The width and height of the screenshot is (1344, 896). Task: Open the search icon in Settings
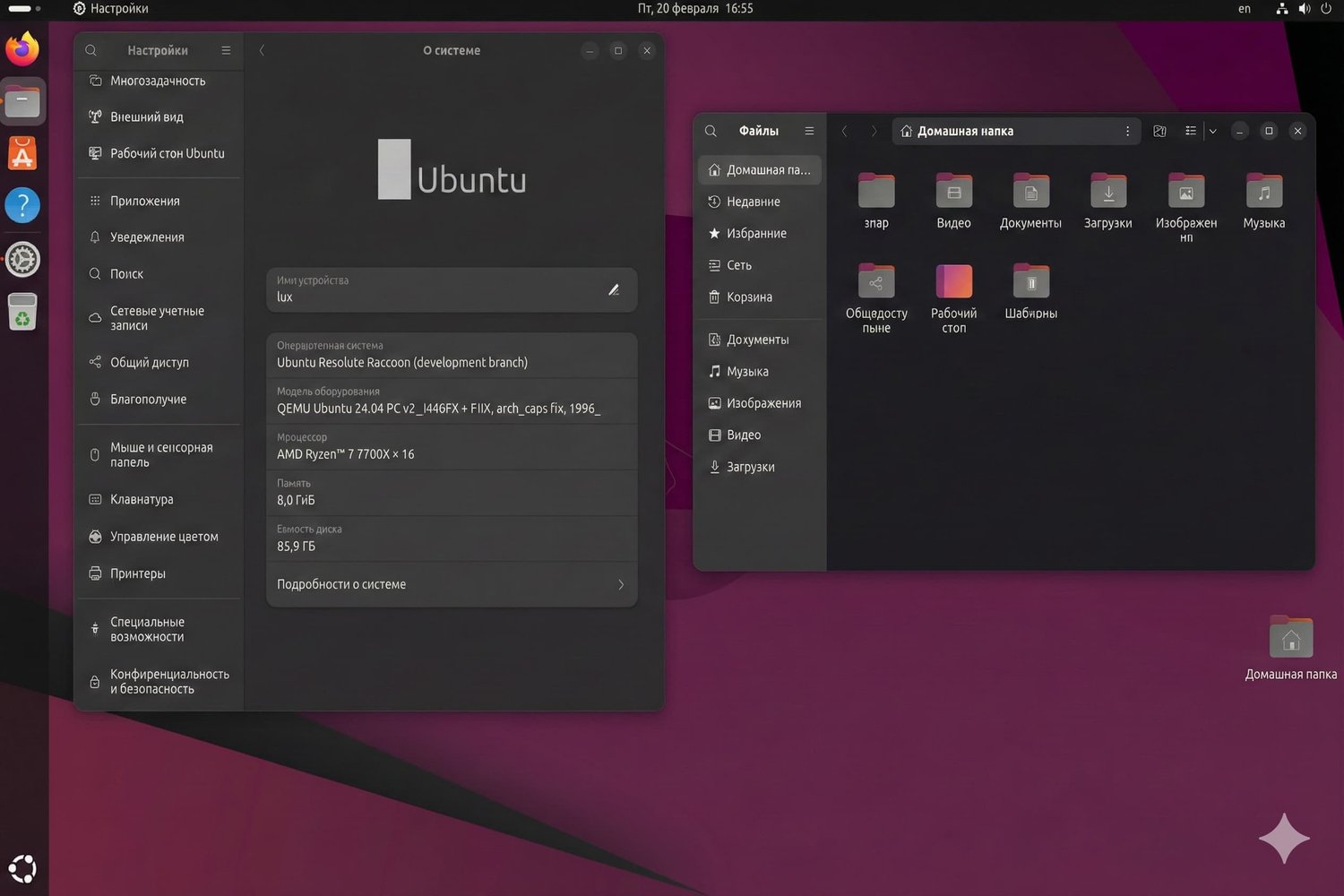90,50
